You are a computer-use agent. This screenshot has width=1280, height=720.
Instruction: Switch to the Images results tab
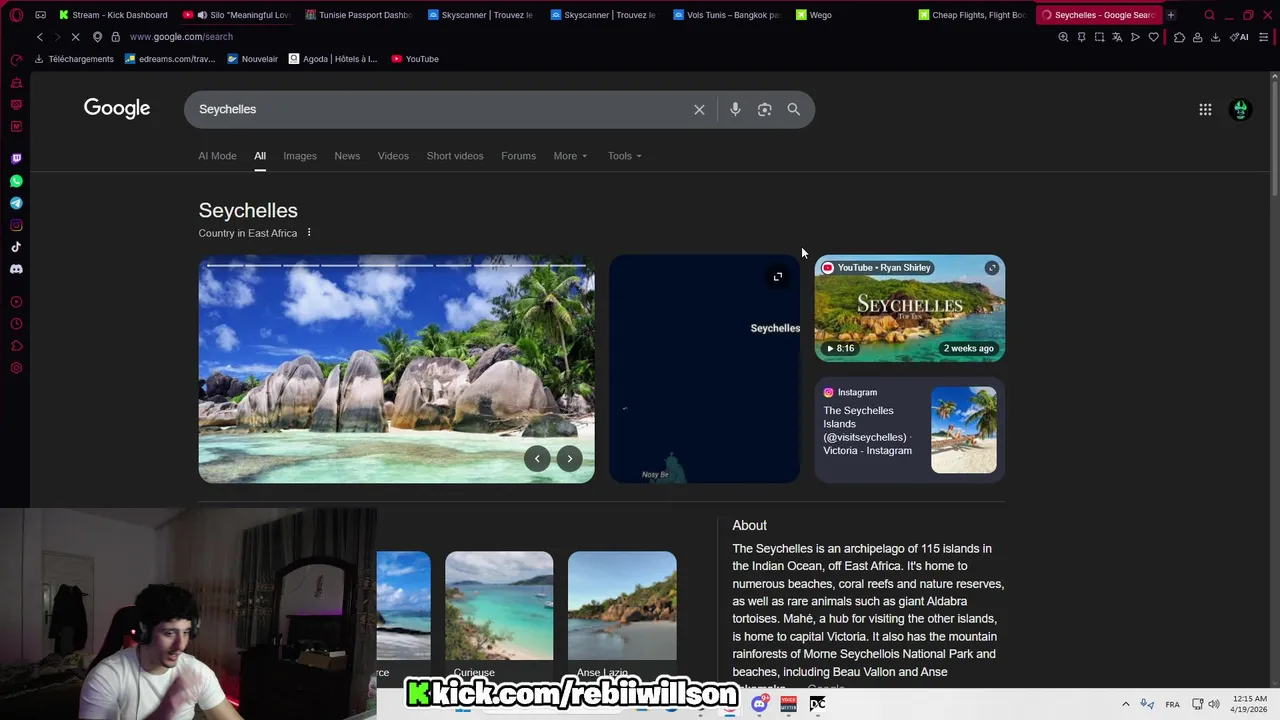coord(300,156)
